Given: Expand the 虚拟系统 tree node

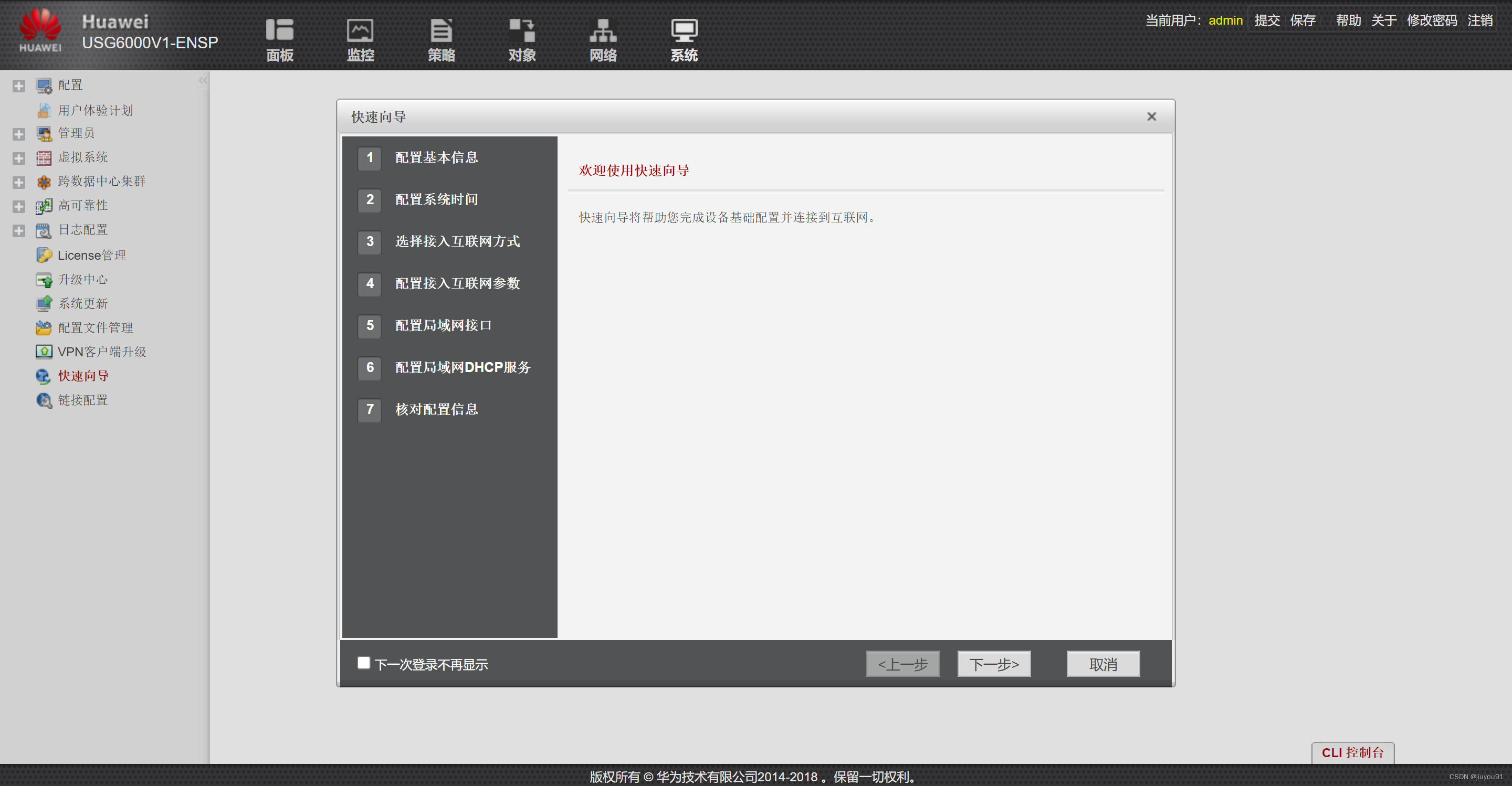Looking at the screenshot, I should click(19, 158).
